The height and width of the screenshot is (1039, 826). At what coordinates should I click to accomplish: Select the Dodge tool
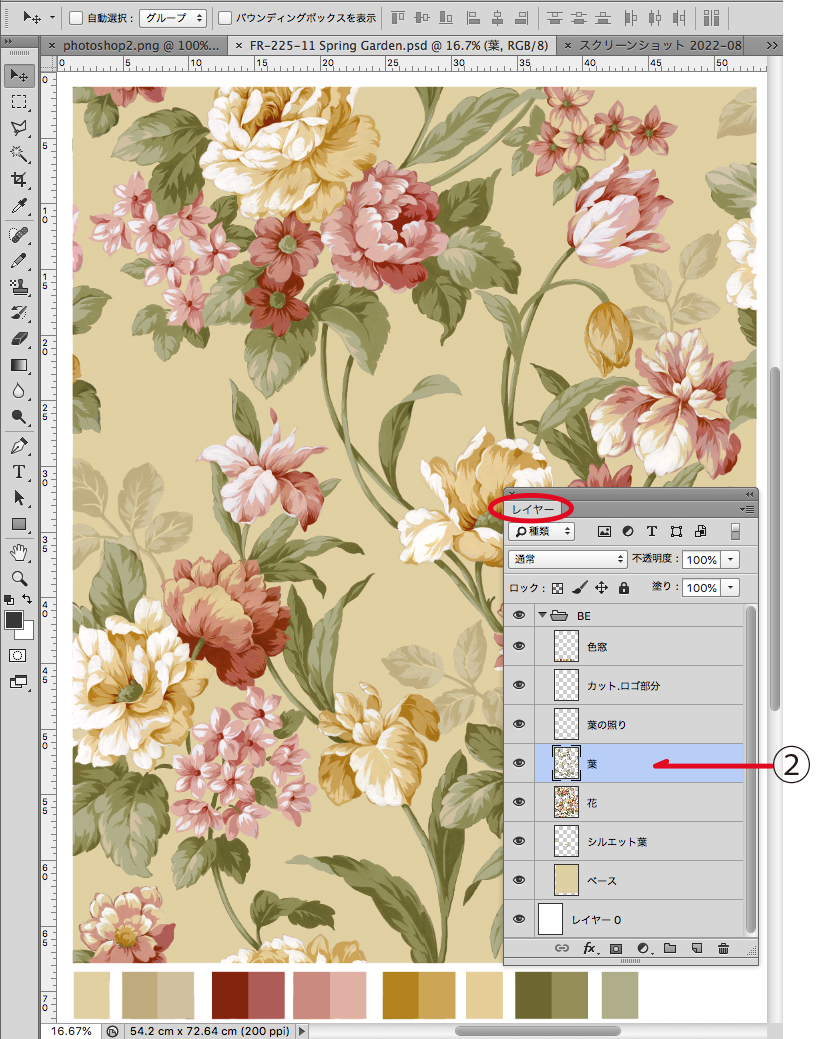[19, 417]
